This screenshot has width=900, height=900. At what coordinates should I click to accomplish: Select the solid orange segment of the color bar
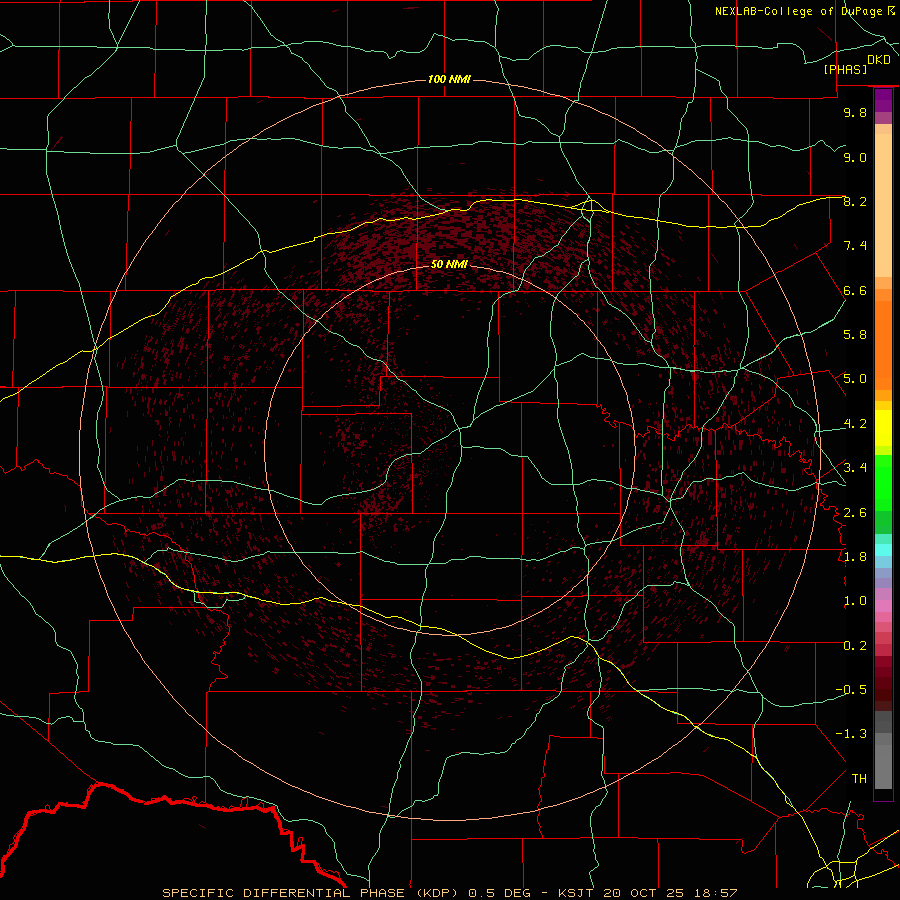coord(883,345)
